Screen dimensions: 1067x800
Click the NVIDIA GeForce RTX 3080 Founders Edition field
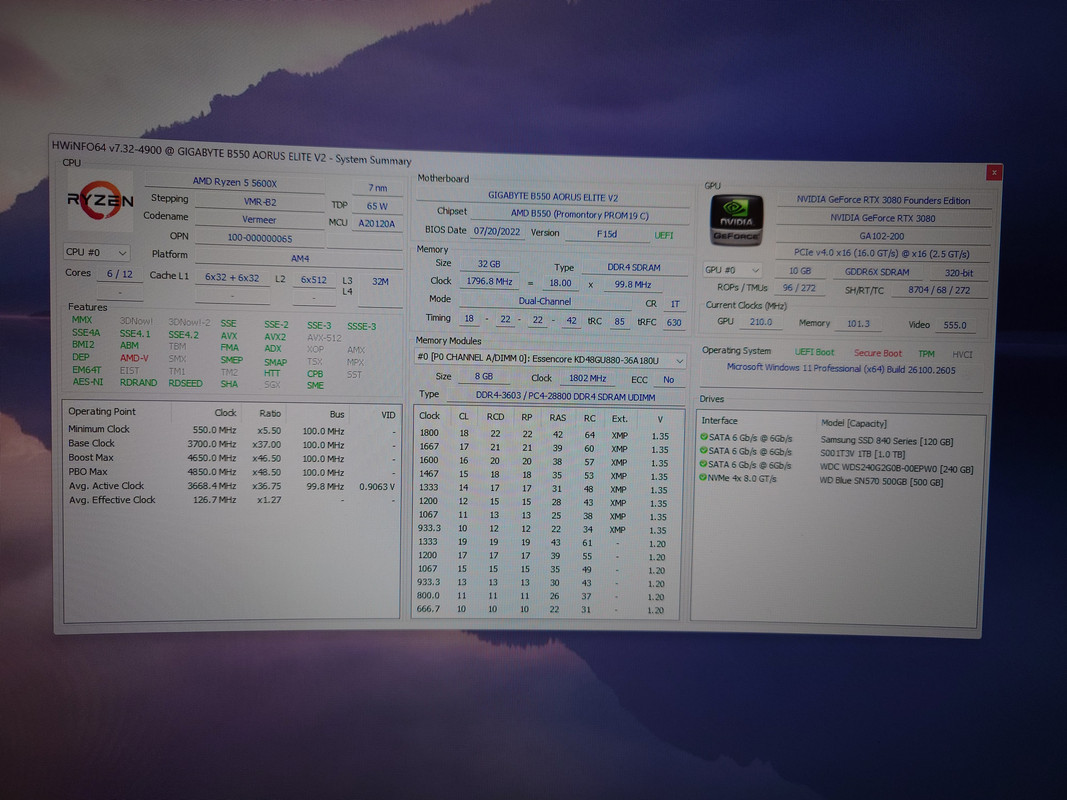(883, 200)
